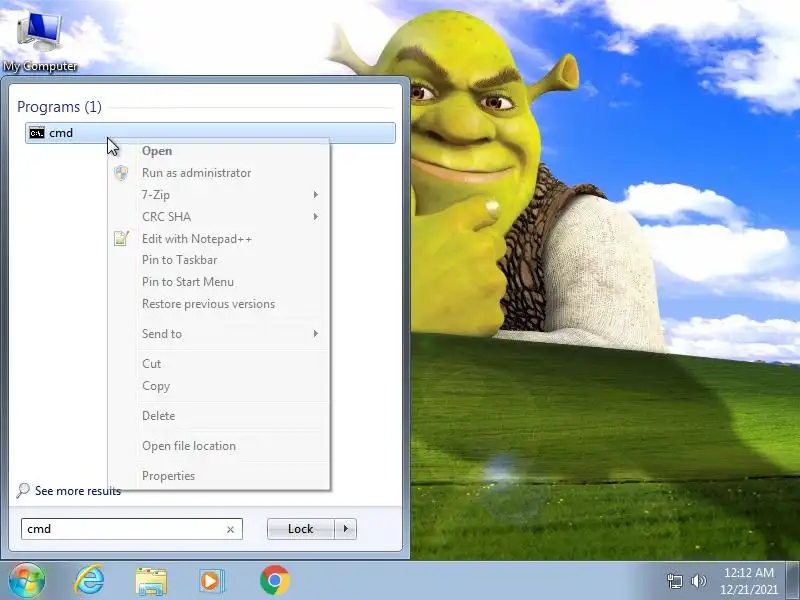Click the Show desktop strip on the taskbar
The image size is (800, 600).
pos(793,581)
